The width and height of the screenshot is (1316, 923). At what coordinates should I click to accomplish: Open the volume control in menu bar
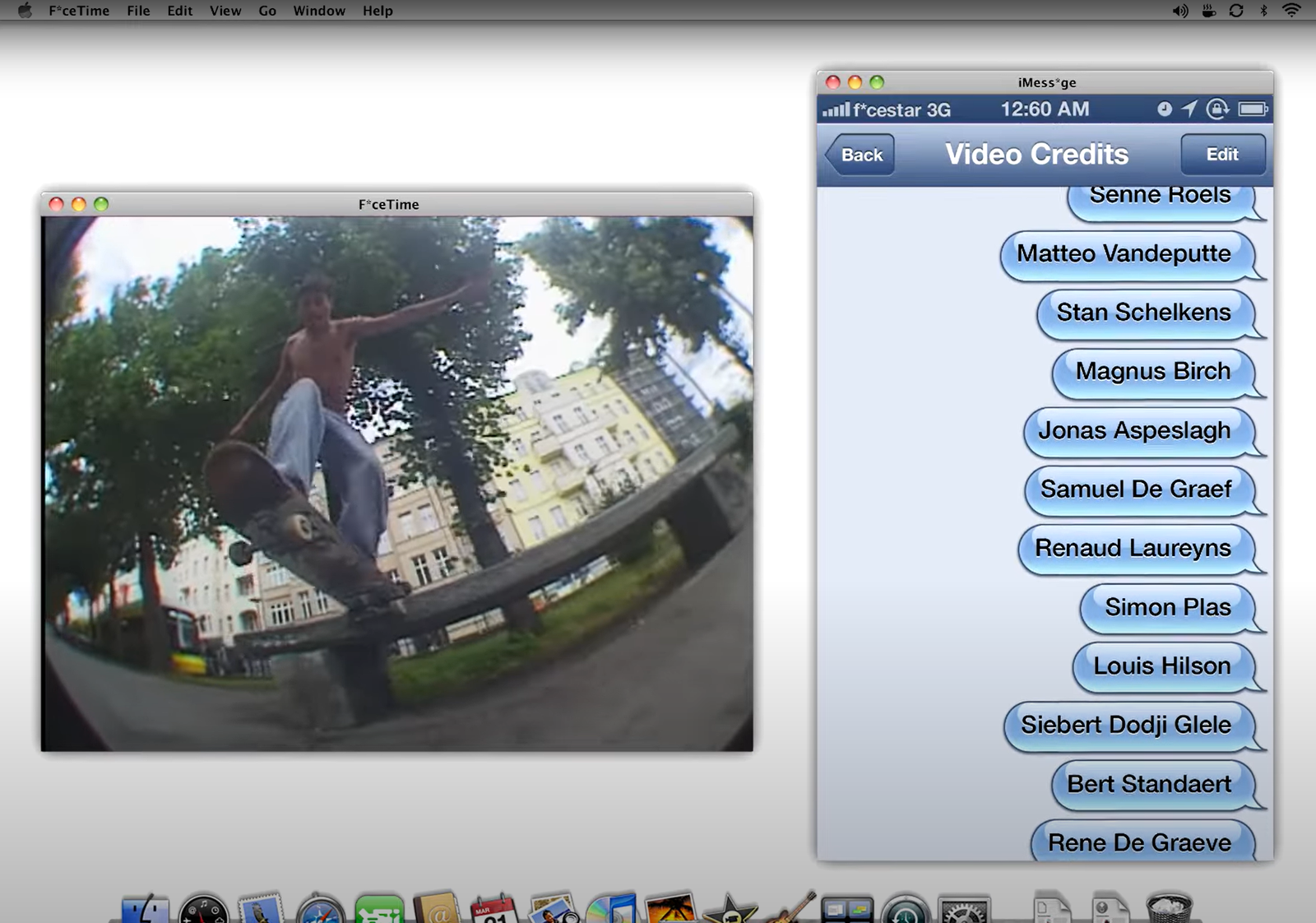[x=1180, y=11]
